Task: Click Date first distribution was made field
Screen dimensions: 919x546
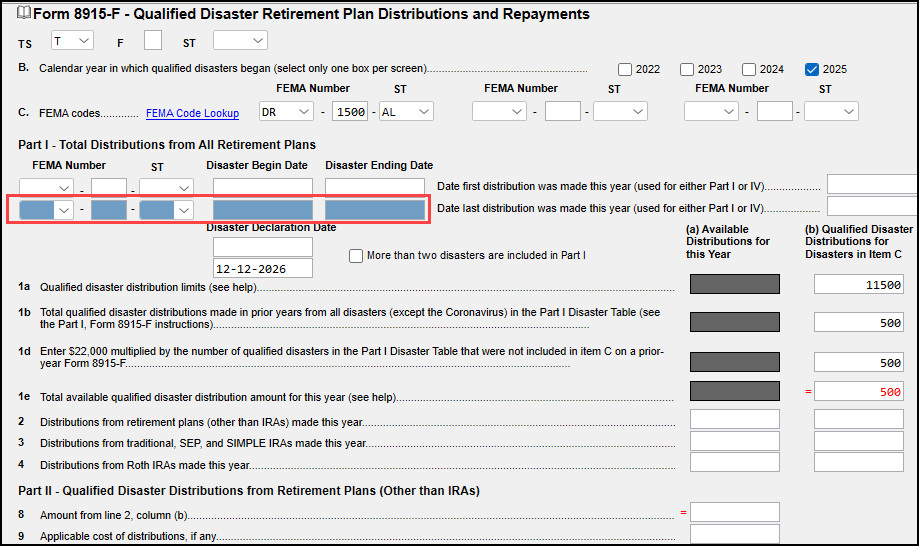Action: (871, 184)
